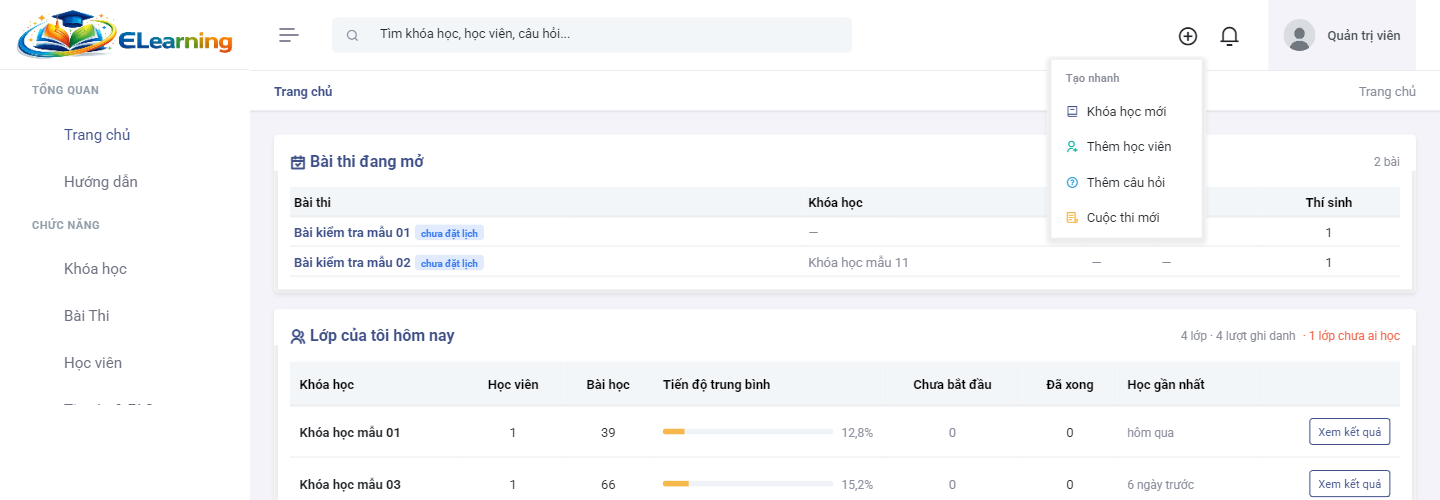The width and height of the screenshot is (1440, 500).
Task: Click the search magnifier icon
Action: point(352,35)
